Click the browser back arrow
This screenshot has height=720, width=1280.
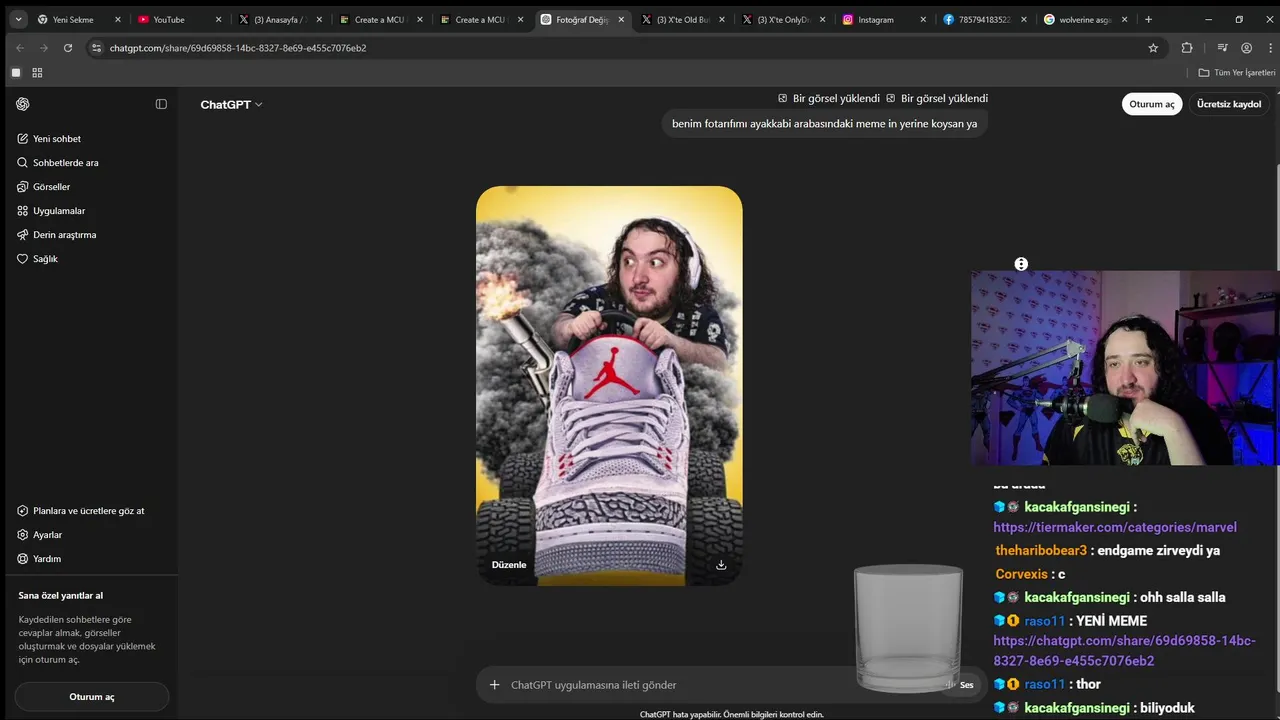tap(19, 48)
